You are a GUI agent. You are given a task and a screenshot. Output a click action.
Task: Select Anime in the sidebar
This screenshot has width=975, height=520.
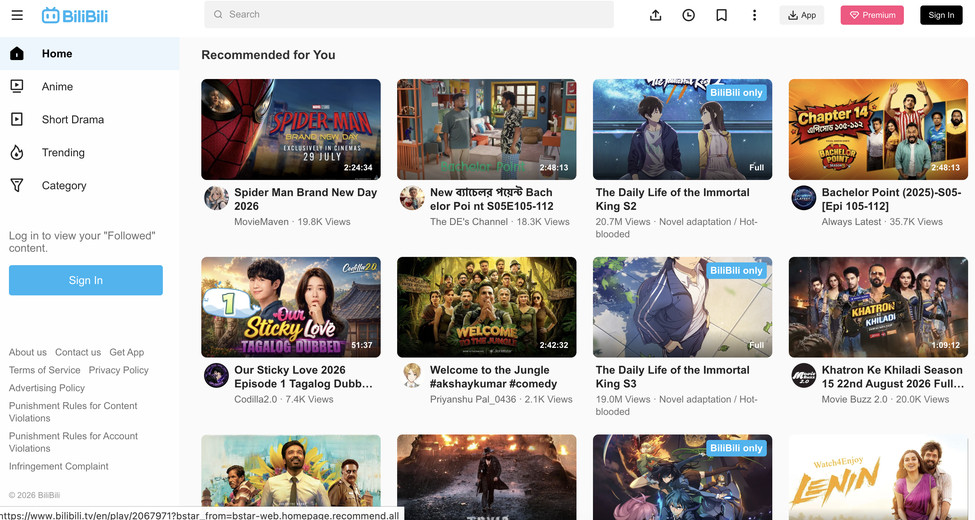click(x=90, y=86)
